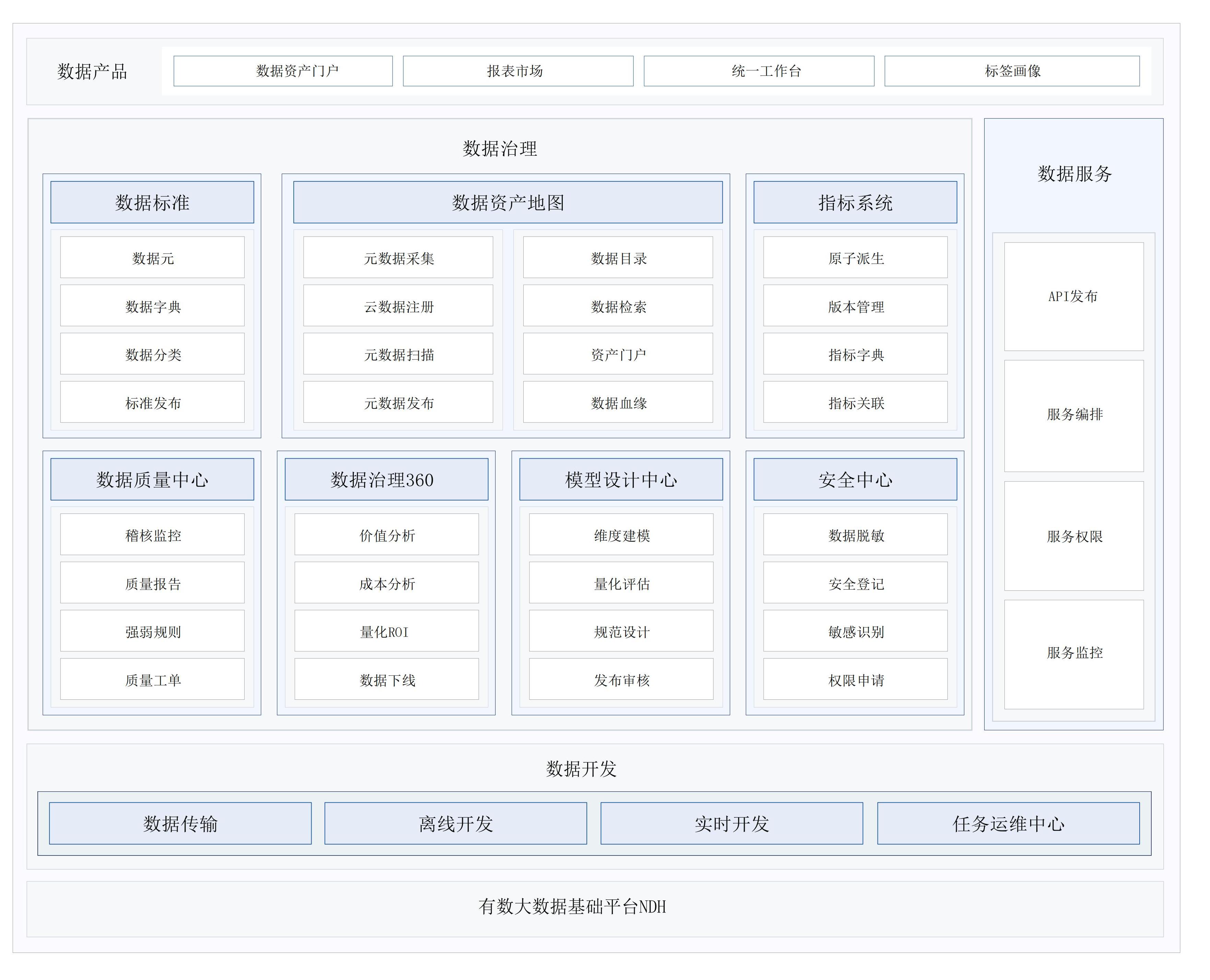Image resolution: width=1210 pixels, height=980 pixels.
Task: Open the 任务运维中心 block
Action: pos(1009,824)
